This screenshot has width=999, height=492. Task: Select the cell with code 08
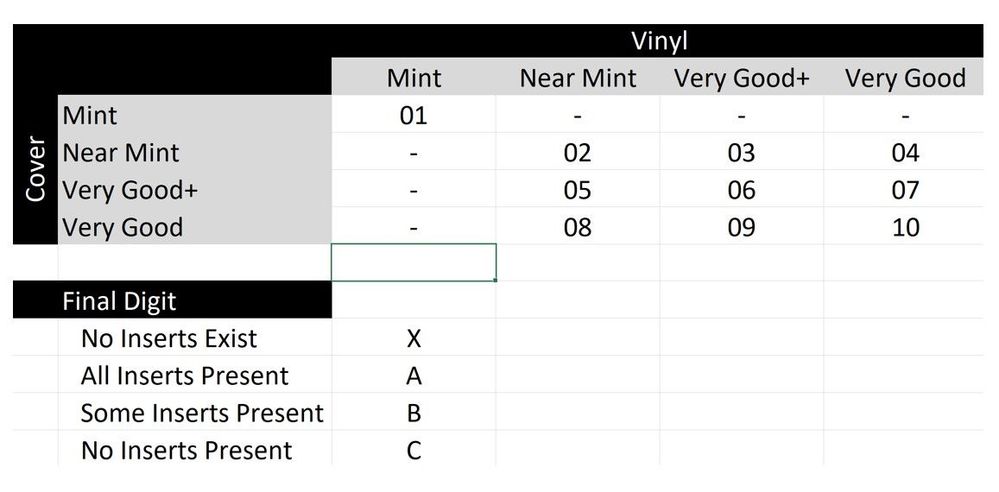click(x=577, y=227)
